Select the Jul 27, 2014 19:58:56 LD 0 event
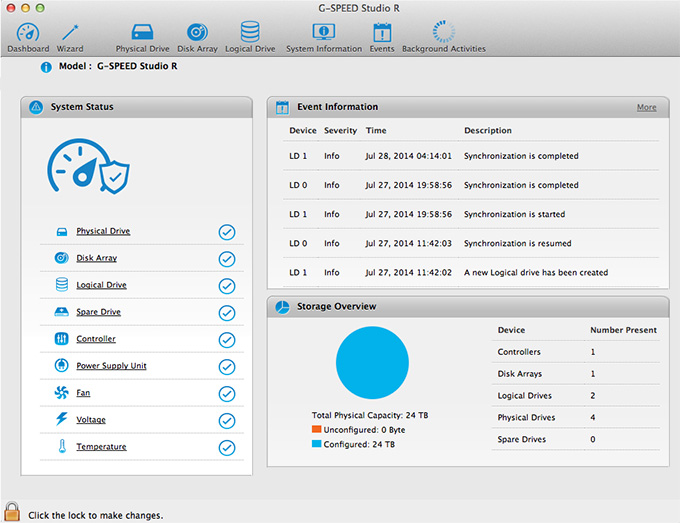680x523 pixels. tap(471, 185)
